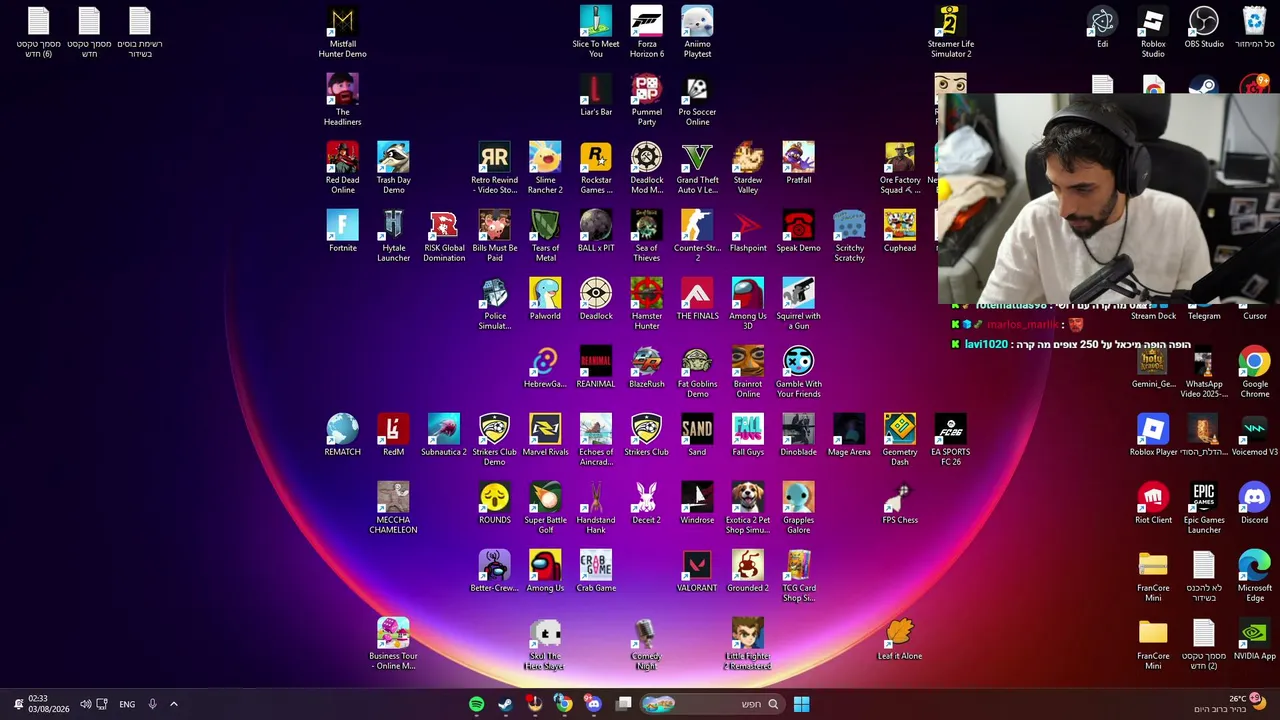Open the ENG input language switcher
Image resolution: width=1280 pixels, height=720 pixels.
pyautogui.click(x=127, y=704)
